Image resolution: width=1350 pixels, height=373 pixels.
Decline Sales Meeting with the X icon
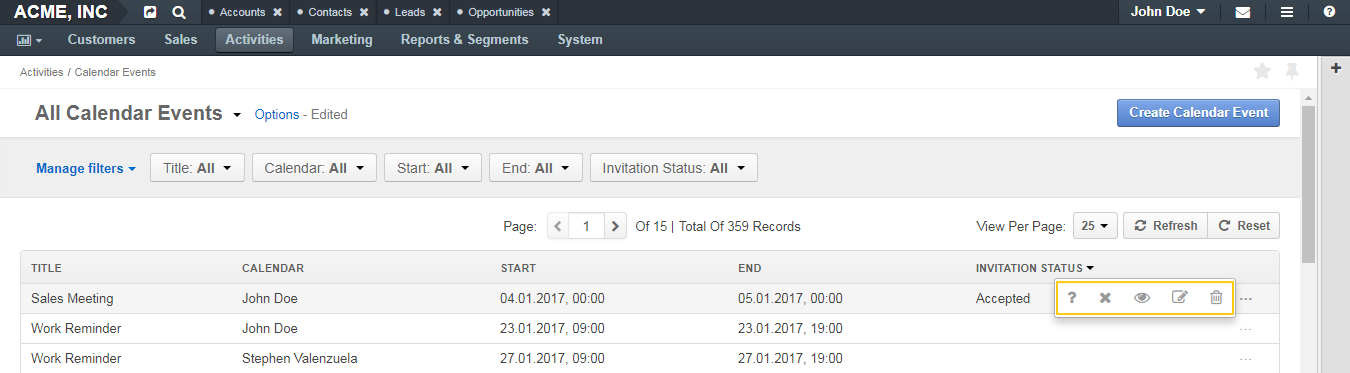1105,298
